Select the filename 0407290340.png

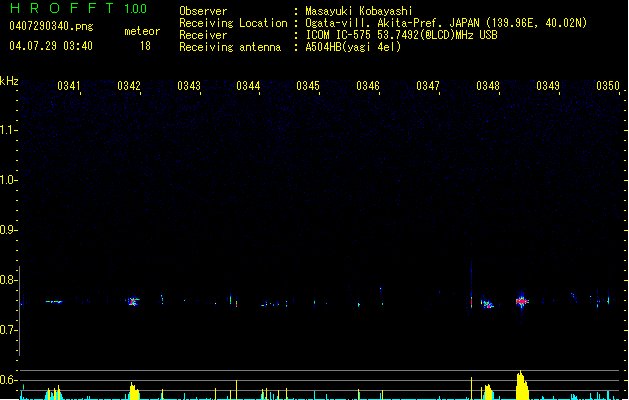[51, 26]
